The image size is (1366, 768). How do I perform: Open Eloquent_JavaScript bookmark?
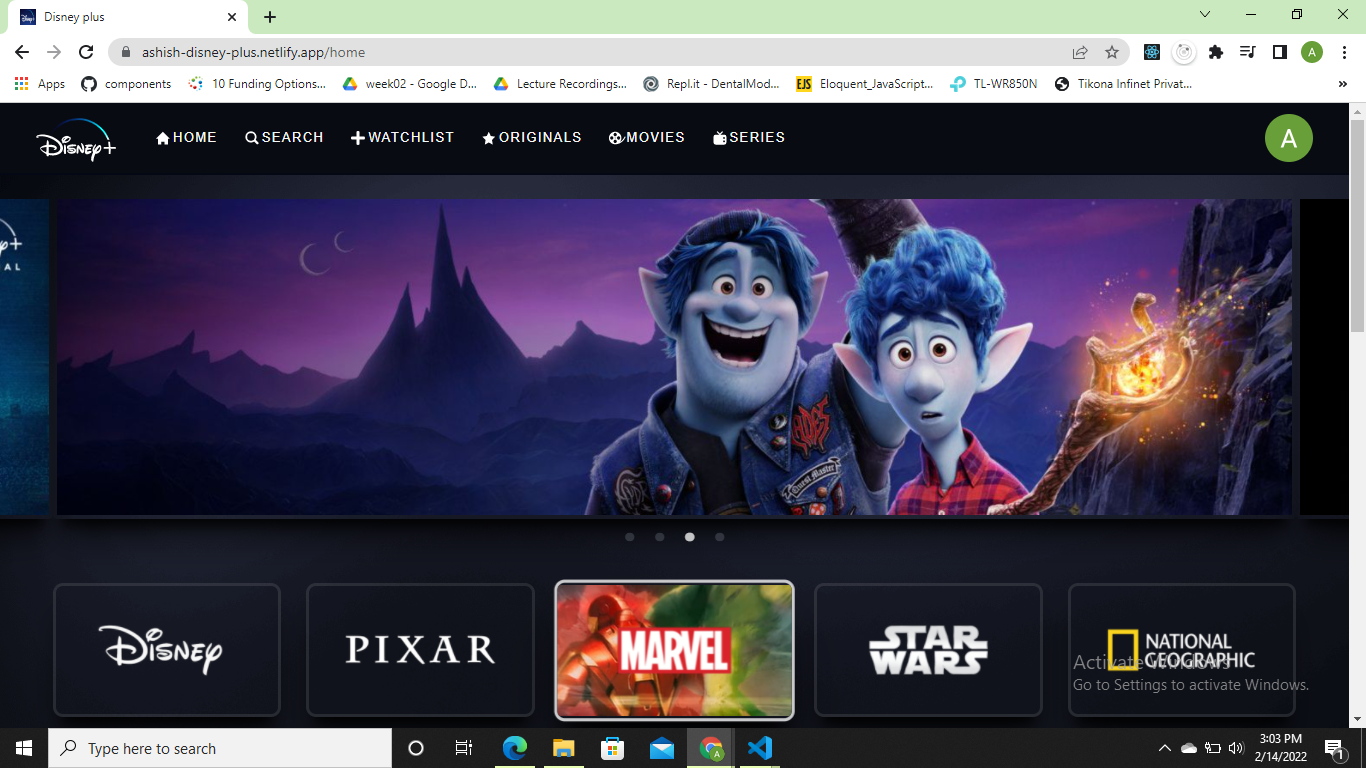tap(864, 84)
